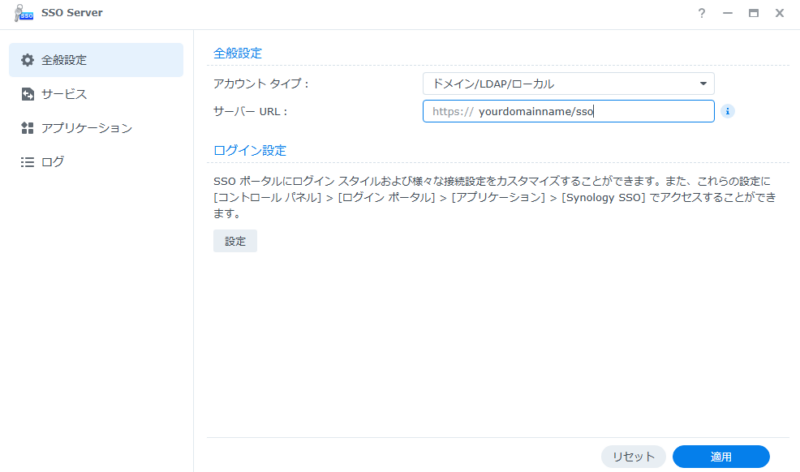
Task: Click the 全般設定 section heading
Action: click(237, 53)
